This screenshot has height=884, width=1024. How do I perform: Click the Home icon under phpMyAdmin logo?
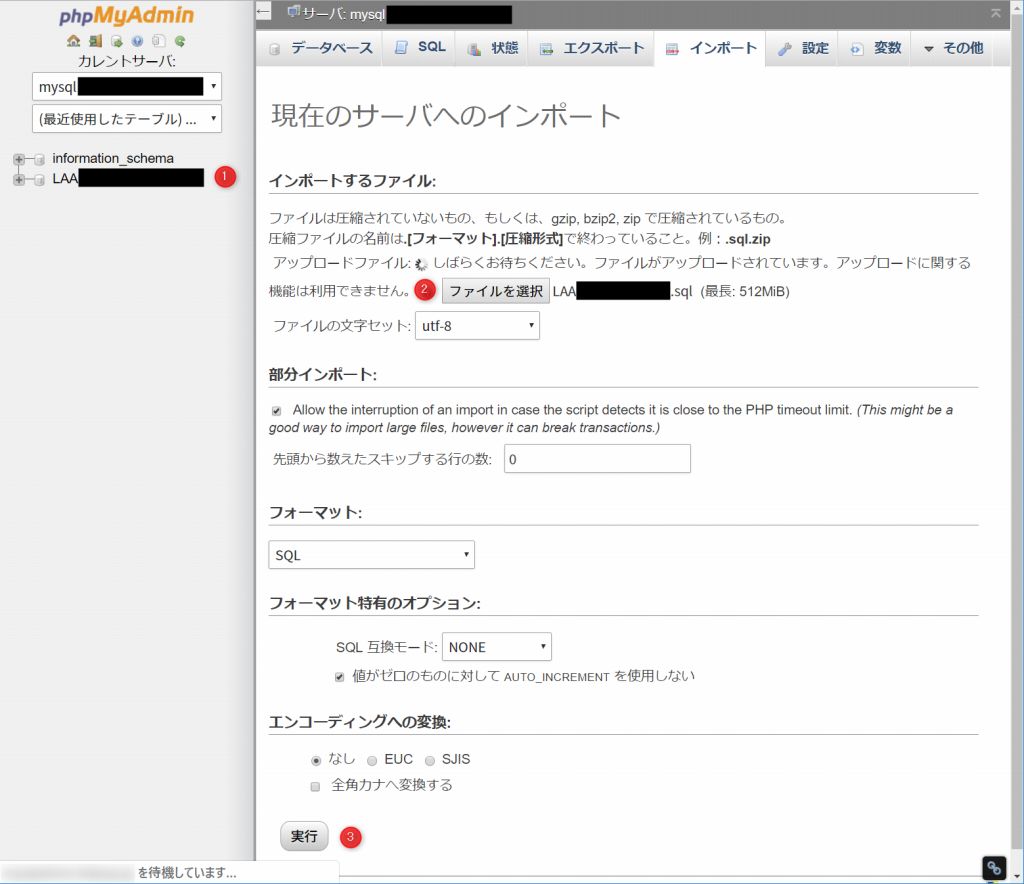pos(73,41)
